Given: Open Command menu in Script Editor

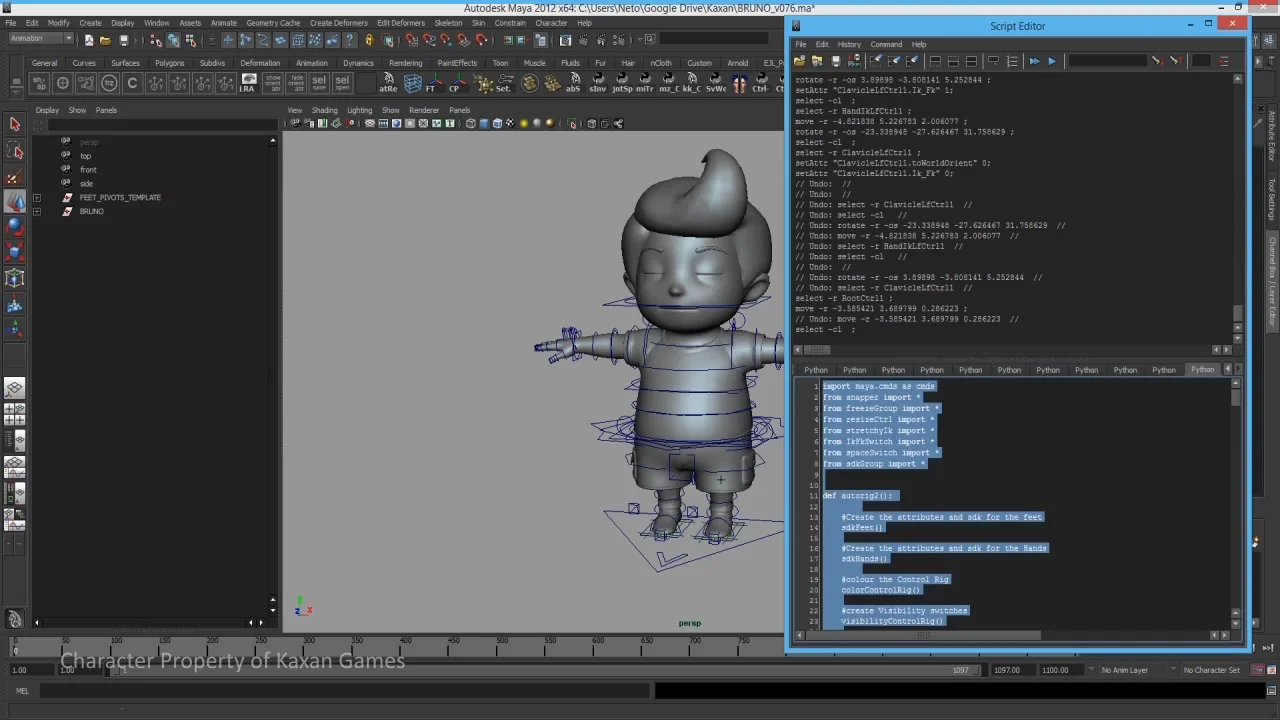Looking at the screenshot, I should pos(886,44).
